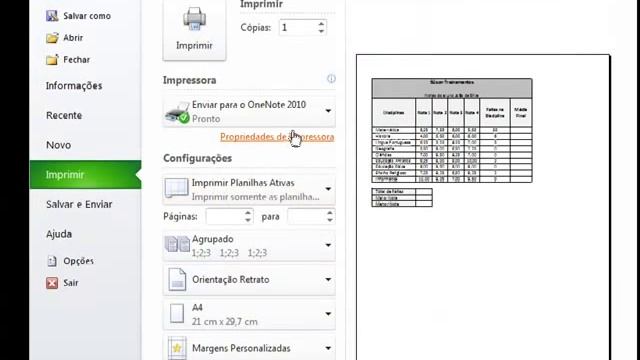The height and width of the screenshot is (360, 640).
Task: Expand the A4 paper size dropdown
Action: pos(328,314)
